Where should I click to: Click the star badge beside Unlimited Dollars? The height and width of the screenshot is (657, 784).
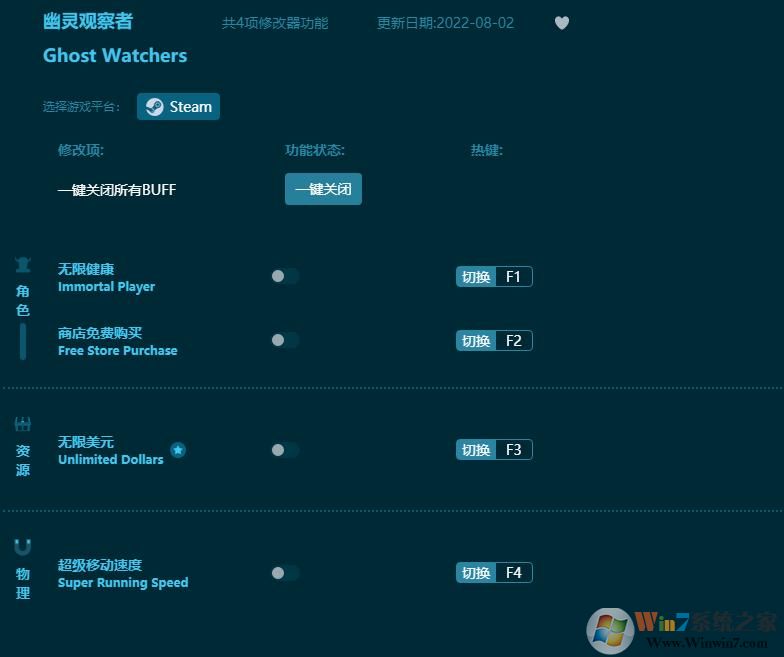click(x=178, y=450)
